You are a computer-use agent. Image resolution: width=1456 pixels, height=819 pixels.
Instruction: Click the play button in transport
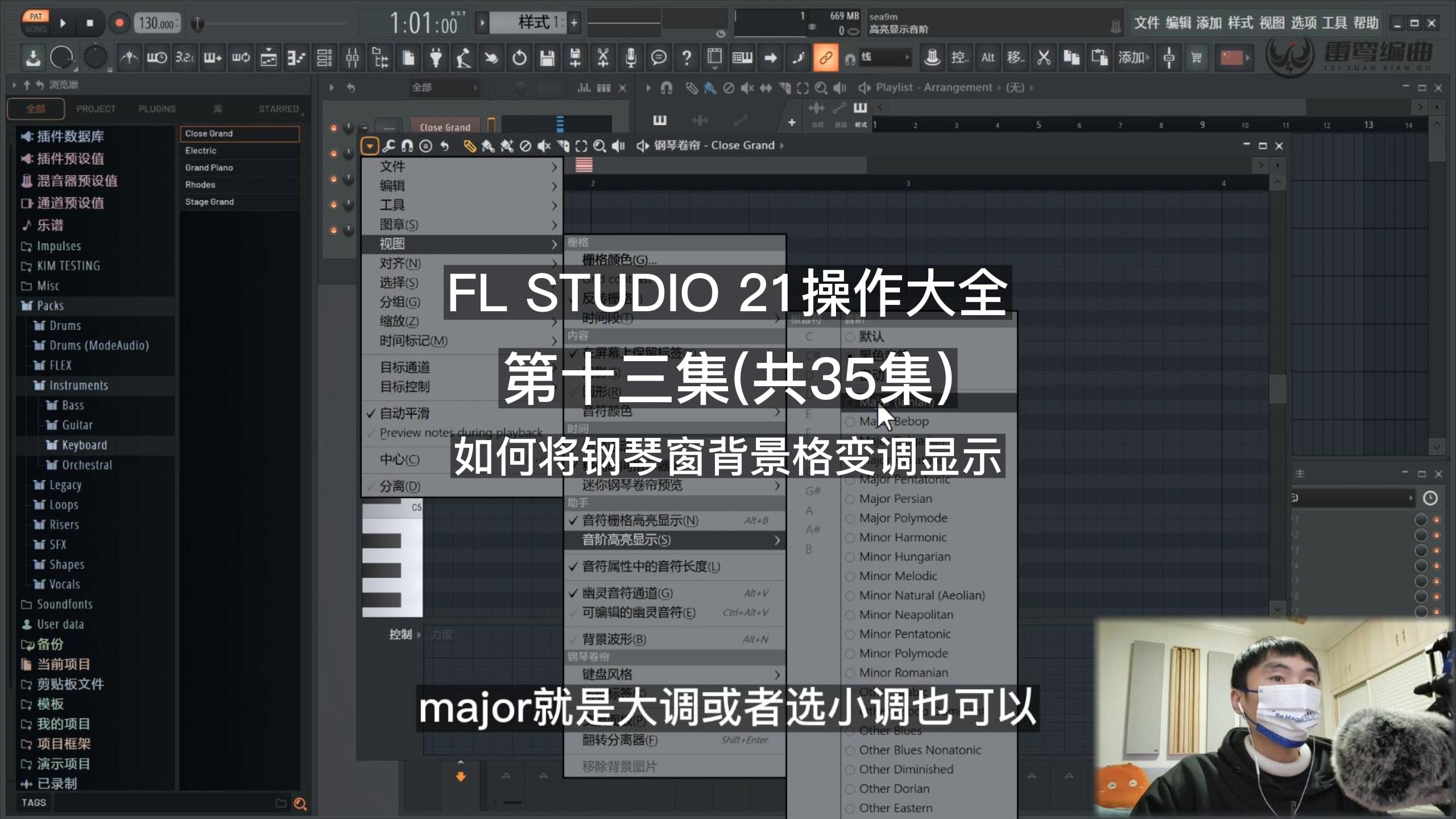63,23
